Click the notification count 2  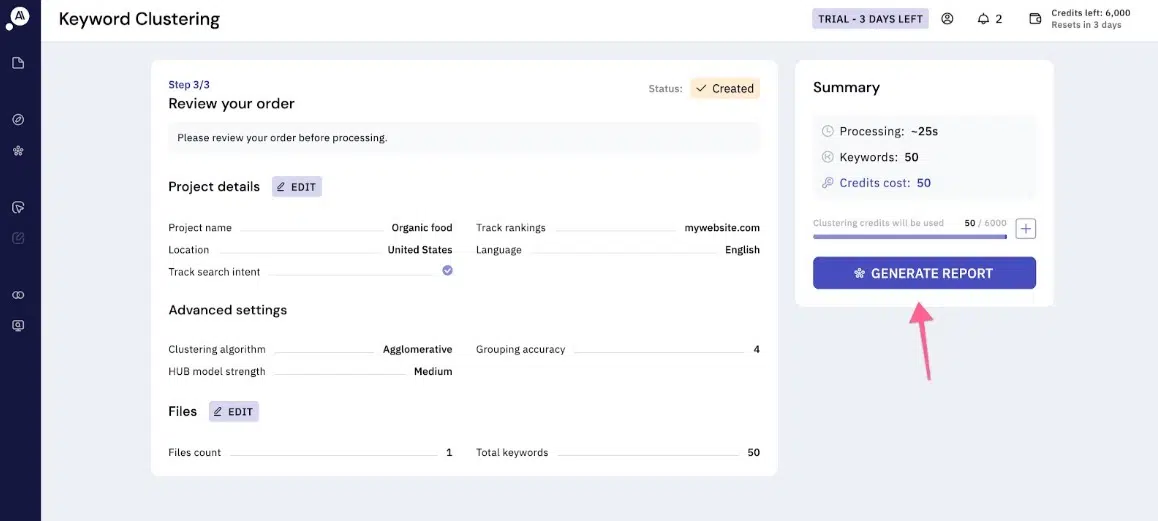998,19
